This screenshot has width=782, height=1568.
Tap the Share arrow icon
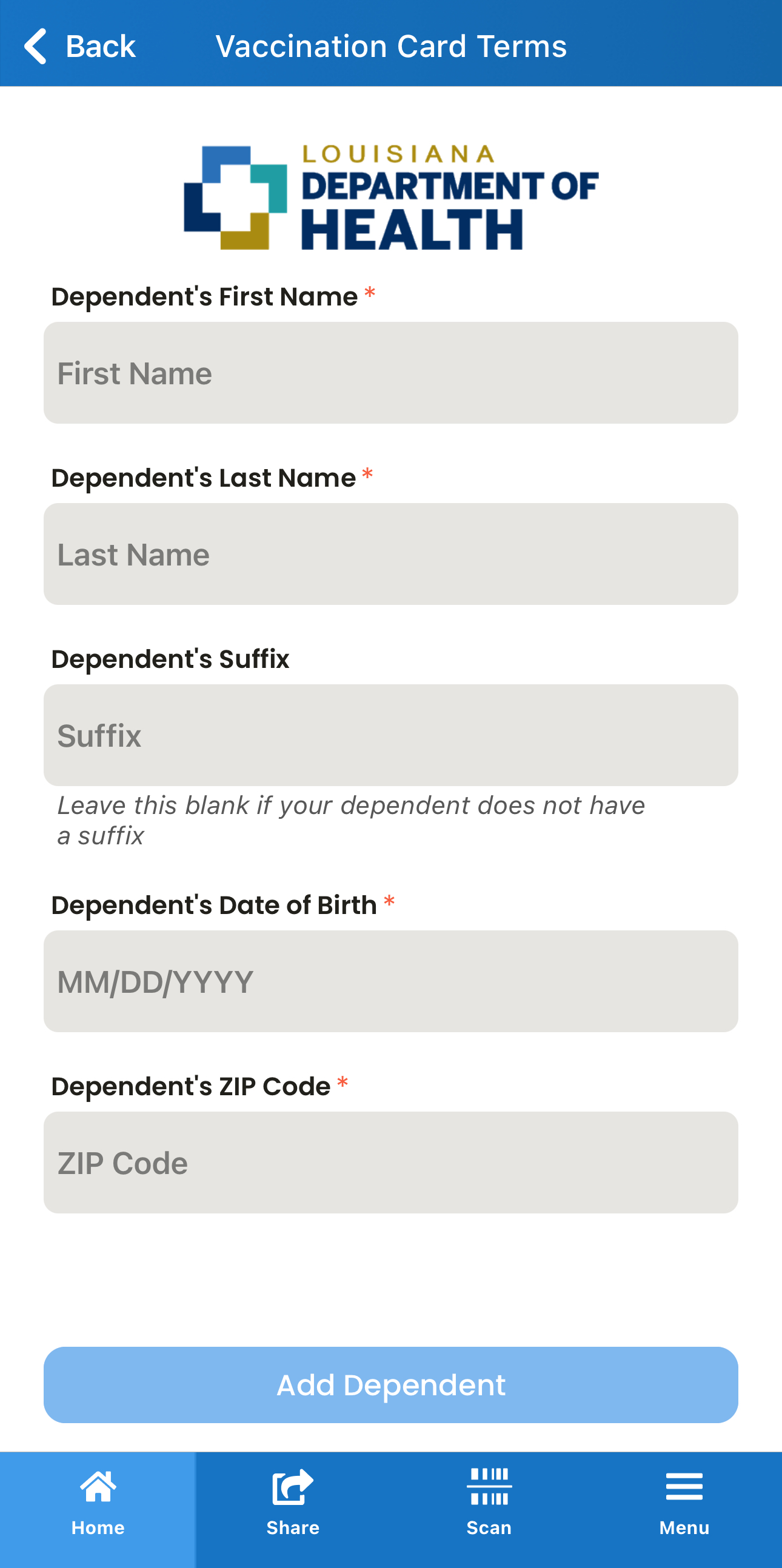(x=293, y=1486)
